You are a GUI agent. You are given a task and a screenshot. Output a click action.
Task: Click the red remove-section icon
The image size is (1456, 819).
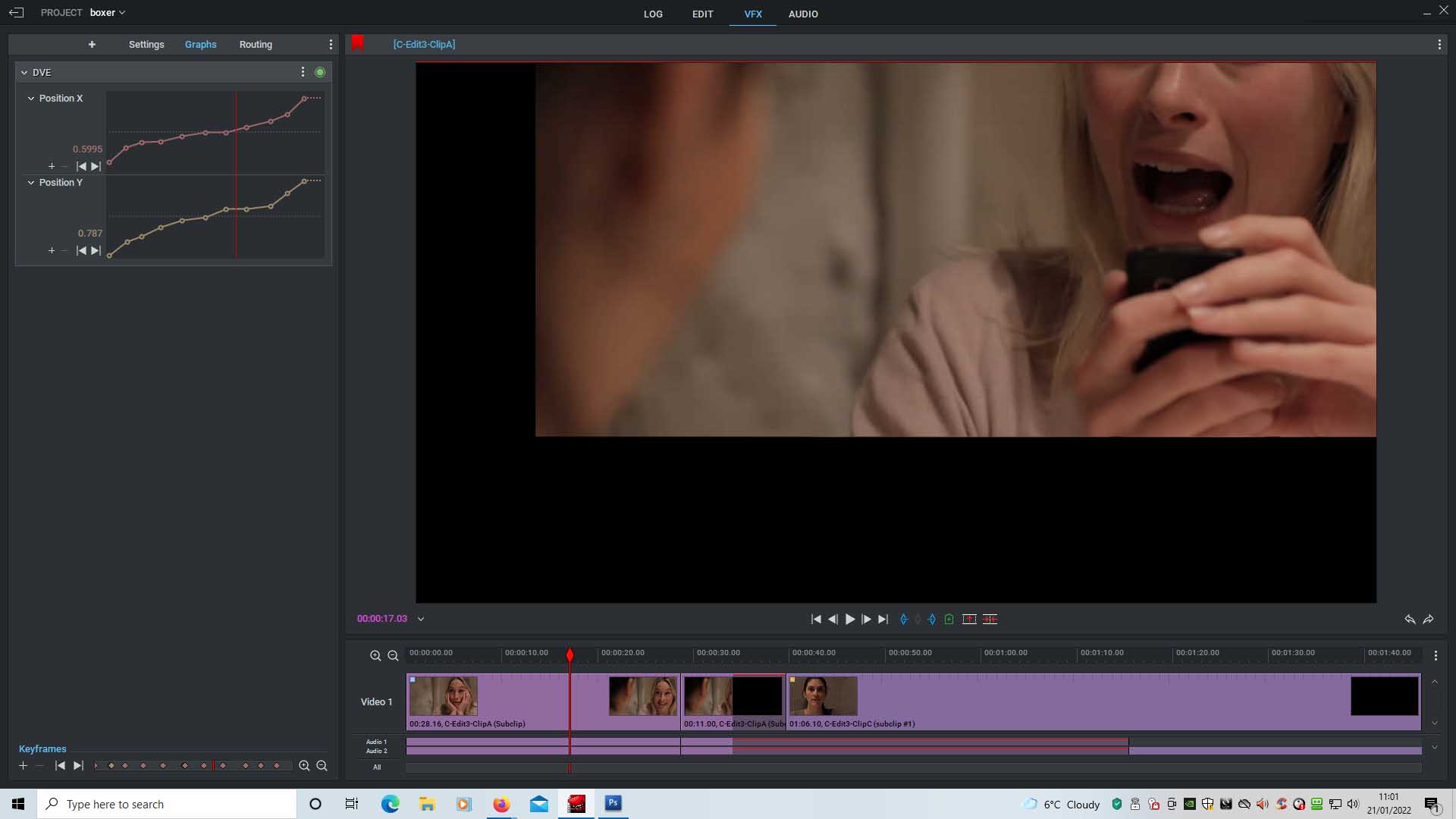point(969,620)
